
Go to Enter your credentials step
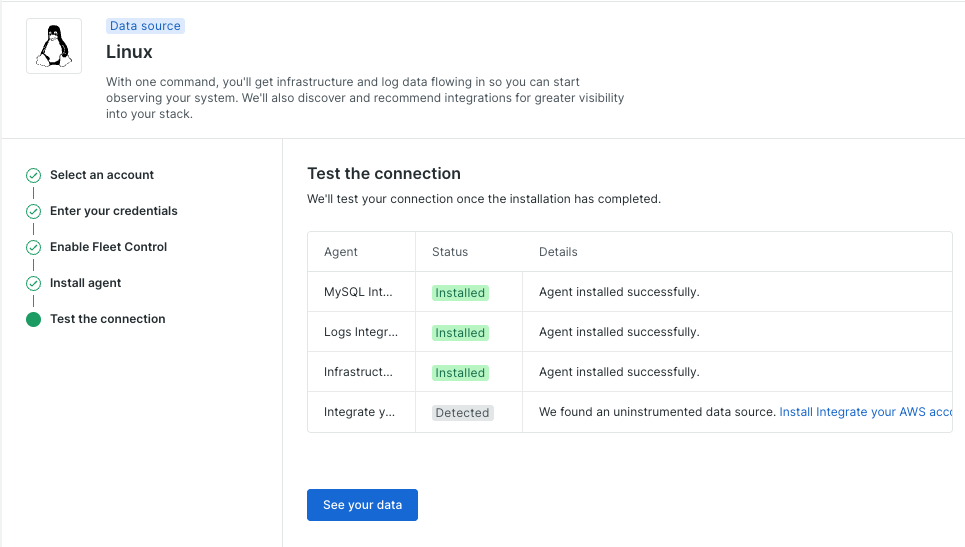114,211
